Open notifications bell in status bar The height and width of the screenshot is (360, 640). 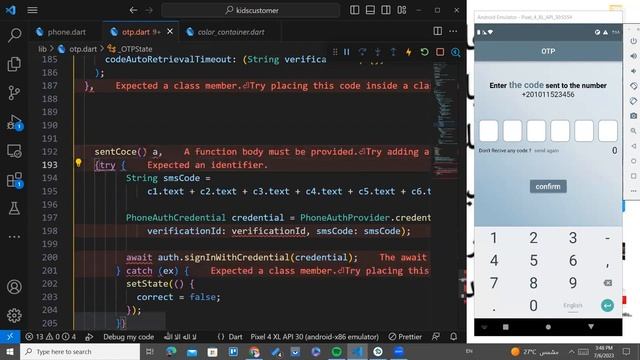[x=453, y=337]
